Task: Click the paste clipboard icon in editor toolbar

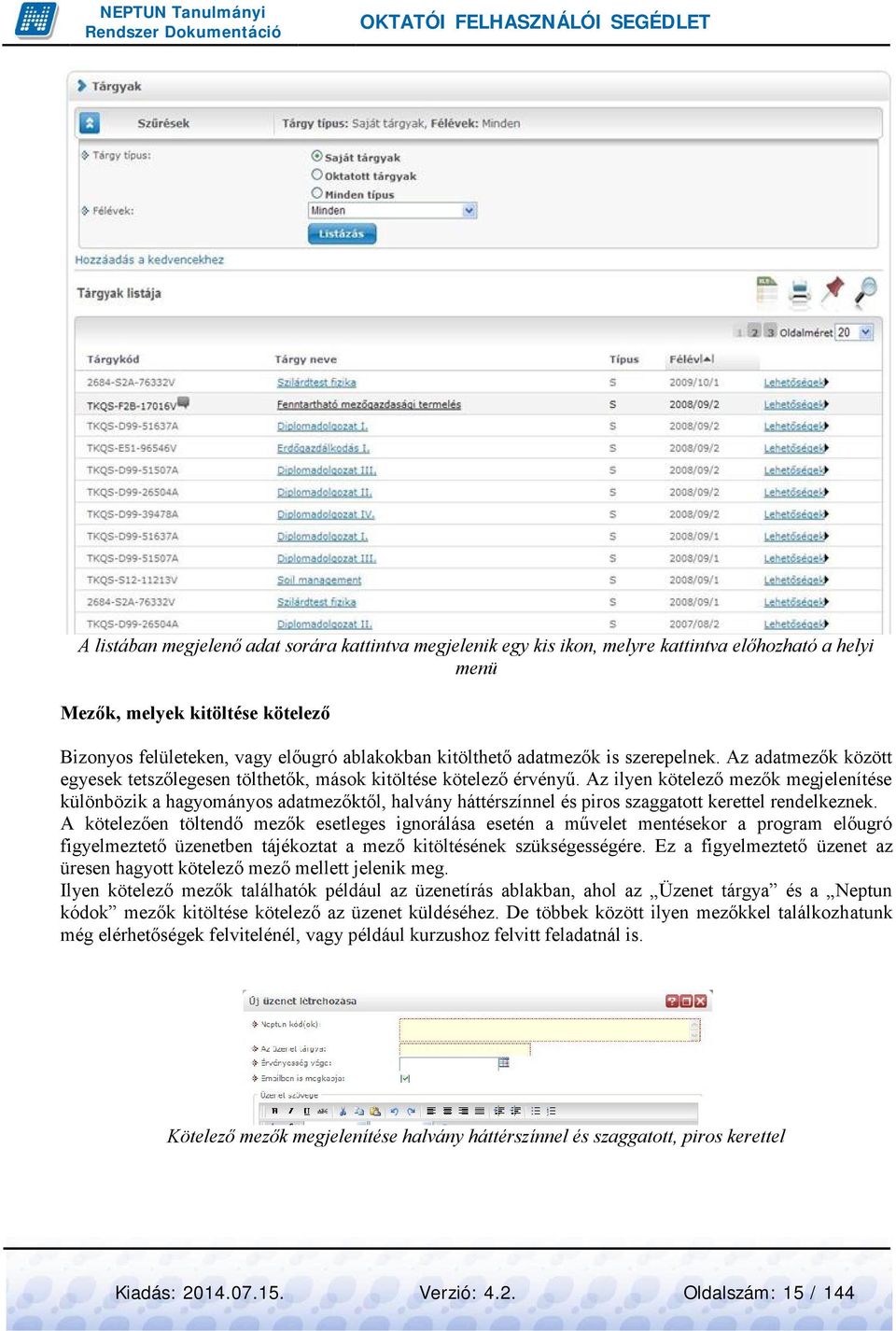Action: click(374, 1110)
